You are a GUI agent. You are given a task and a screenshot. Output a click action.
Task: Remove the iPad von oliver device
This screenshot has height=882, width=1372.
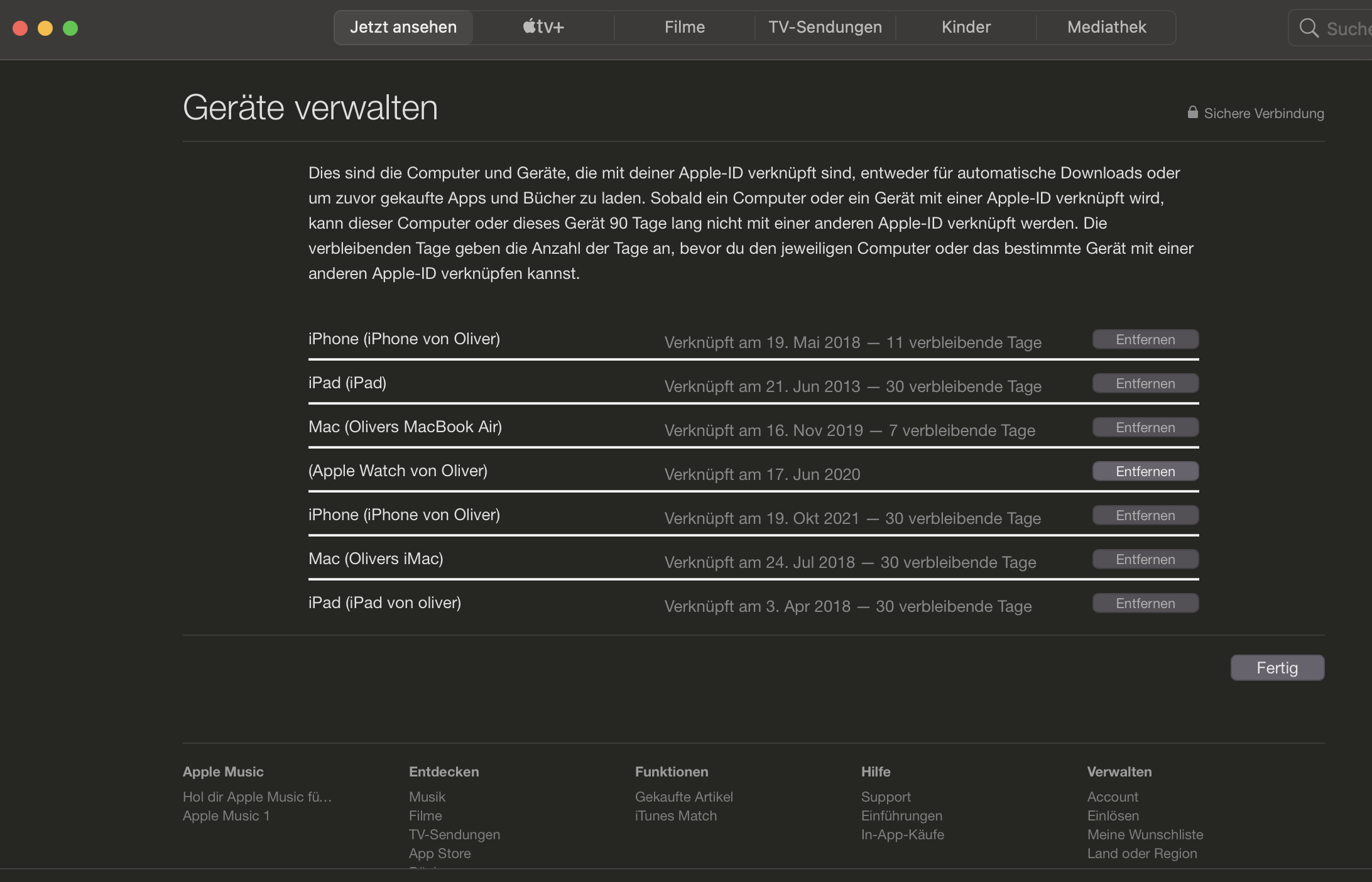1145,604
